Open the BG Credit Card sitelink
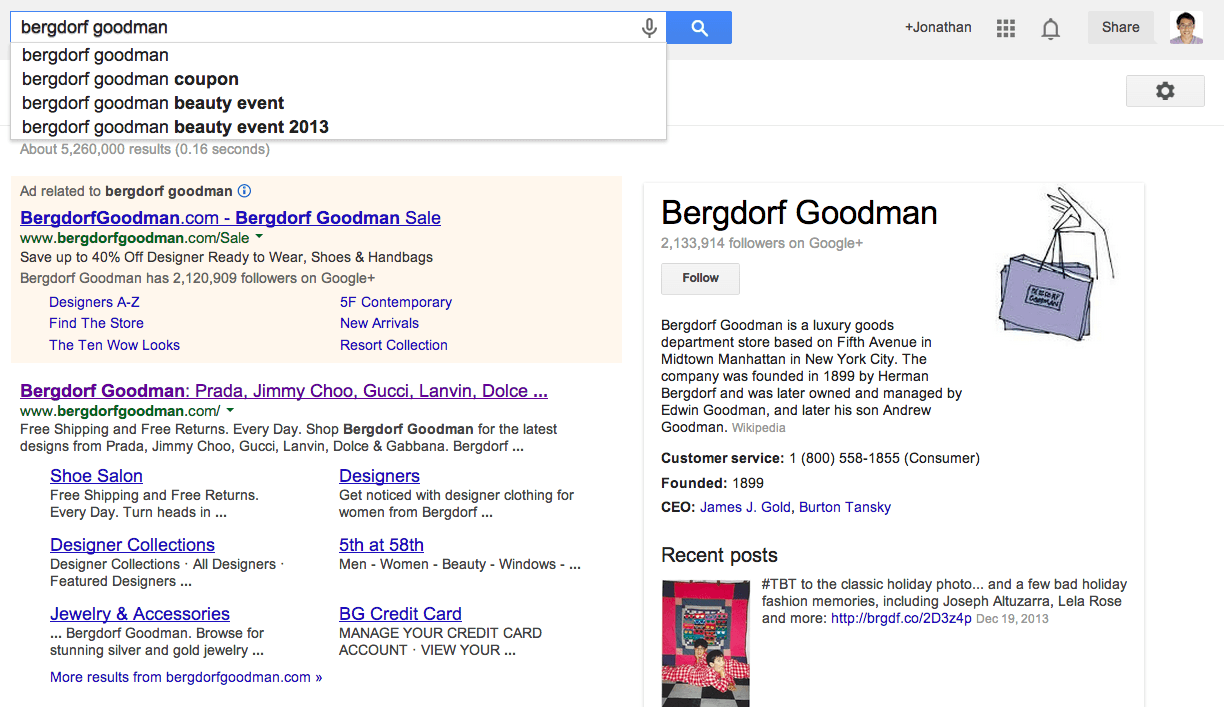 tap(400, 614)
